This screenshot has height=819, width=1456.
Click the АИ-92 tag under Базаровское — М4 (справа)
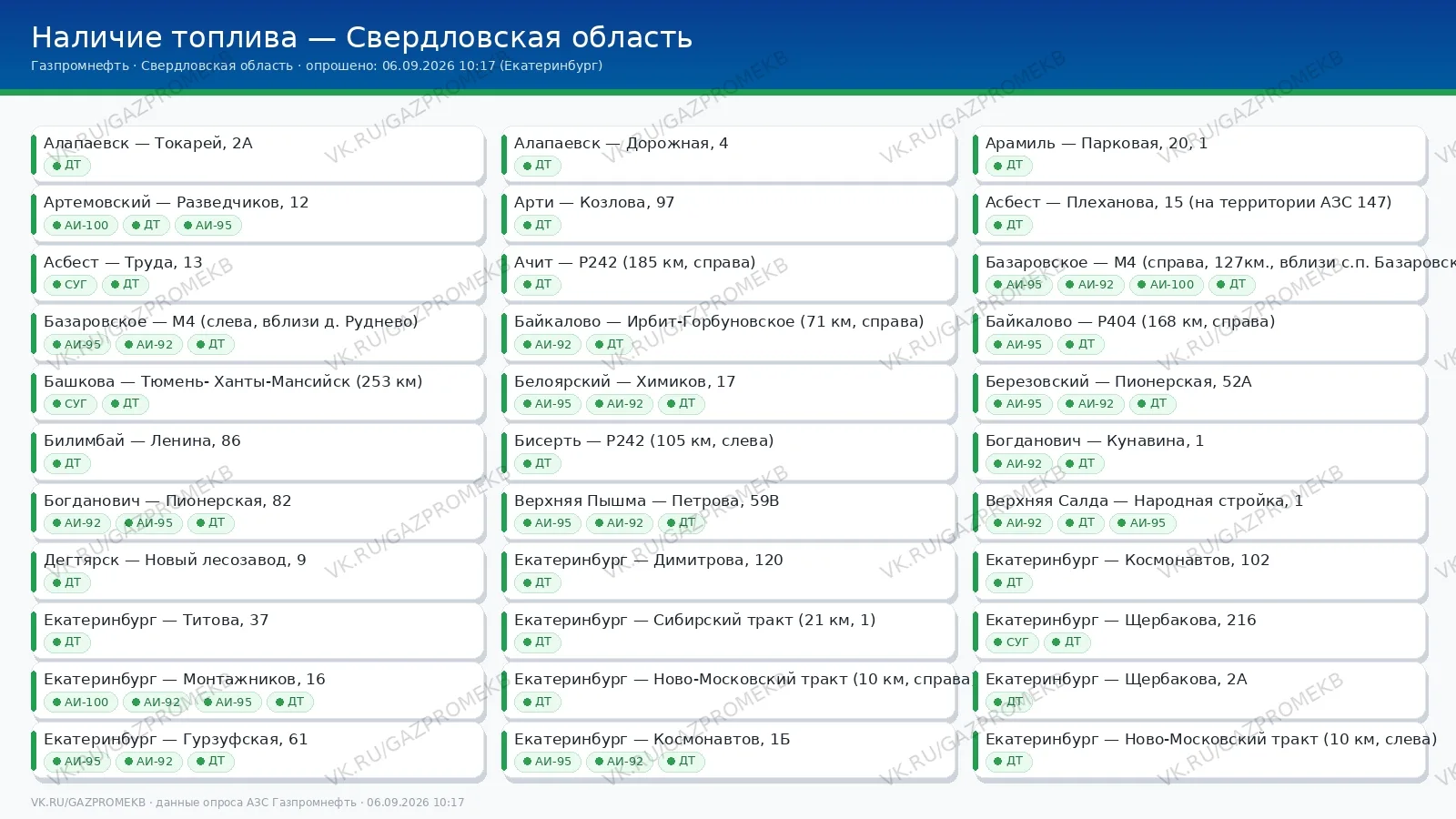1091,285
